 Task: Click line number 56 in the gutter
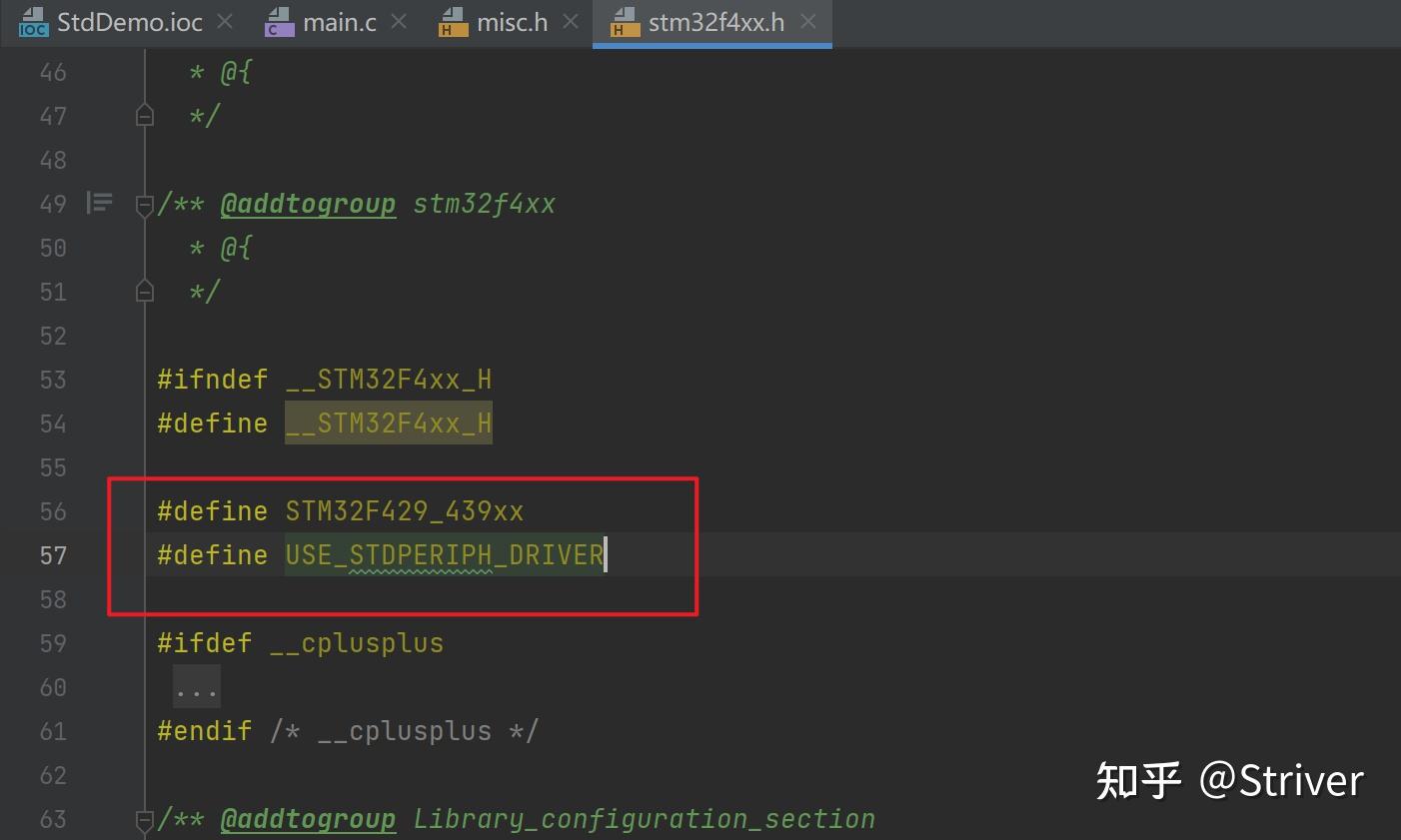[x=53, y=511]
